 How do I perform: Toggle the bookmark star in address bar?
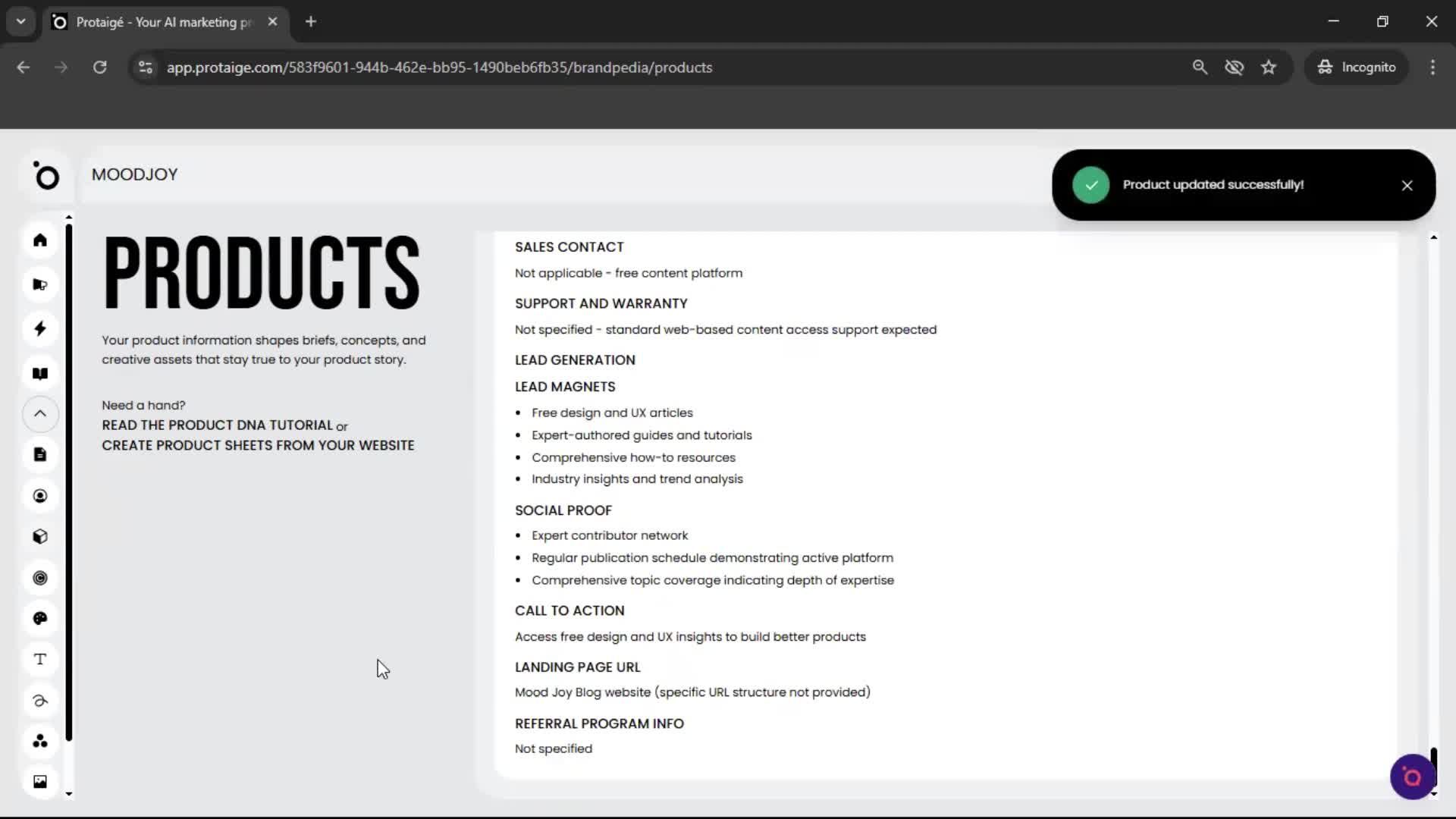click(x=1269, y=67)
